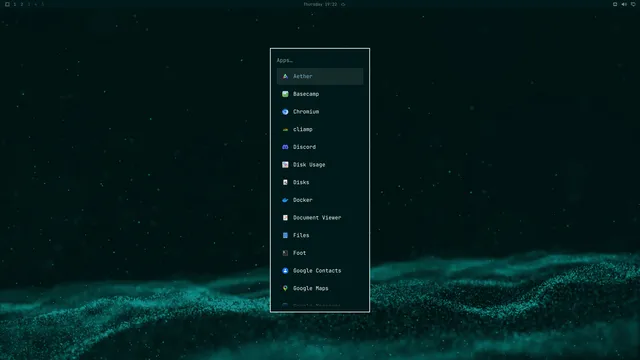Launch the Foot terminal

point(320,253)
